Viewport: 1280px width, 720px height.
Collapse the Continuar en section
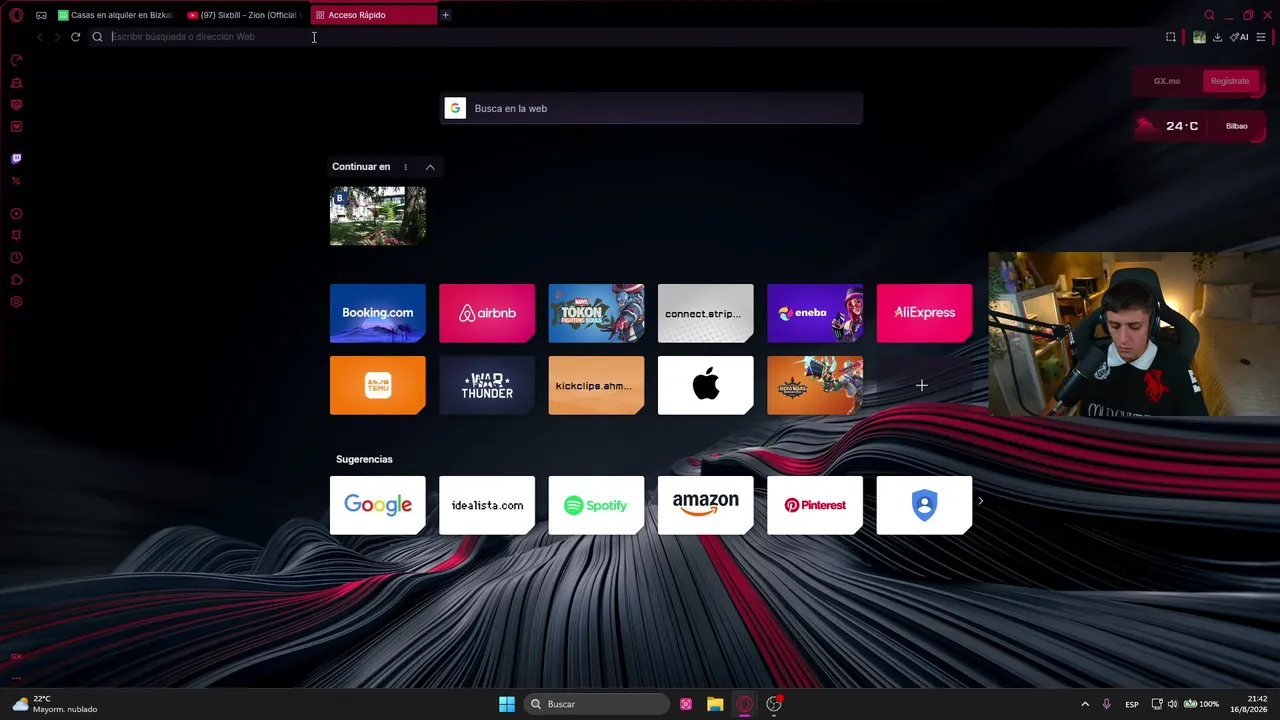[x=430, y=167]
